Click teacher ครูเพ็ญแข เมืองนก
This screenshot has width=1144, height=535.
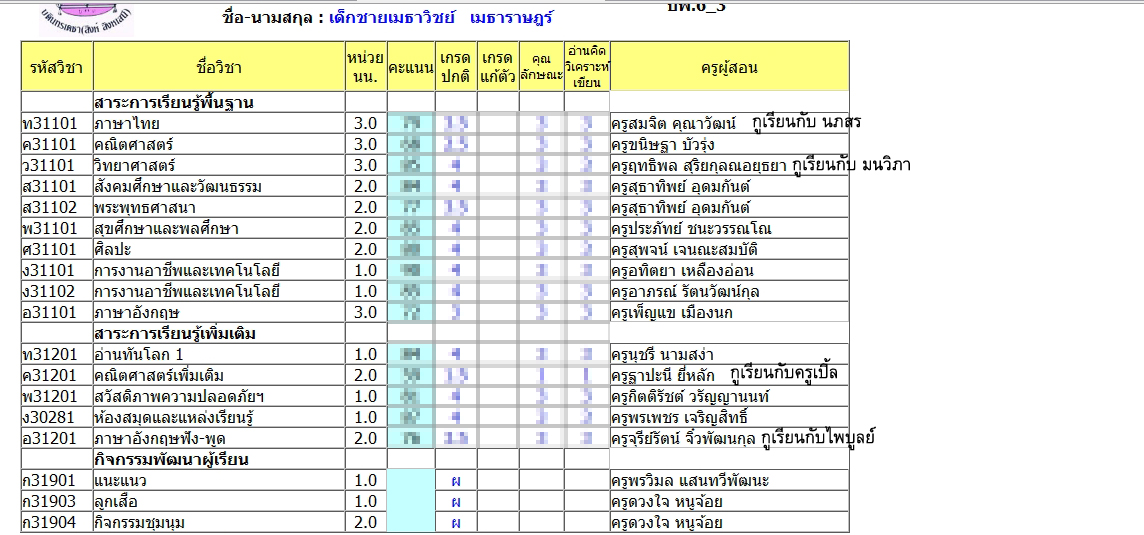pyautogui.click(x=672, y=314)
